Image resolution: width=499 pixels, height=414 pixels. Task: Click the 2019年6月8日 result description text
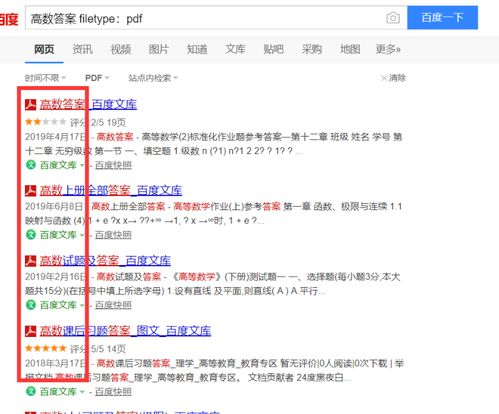pyautogui.click(x=214, y=214)
